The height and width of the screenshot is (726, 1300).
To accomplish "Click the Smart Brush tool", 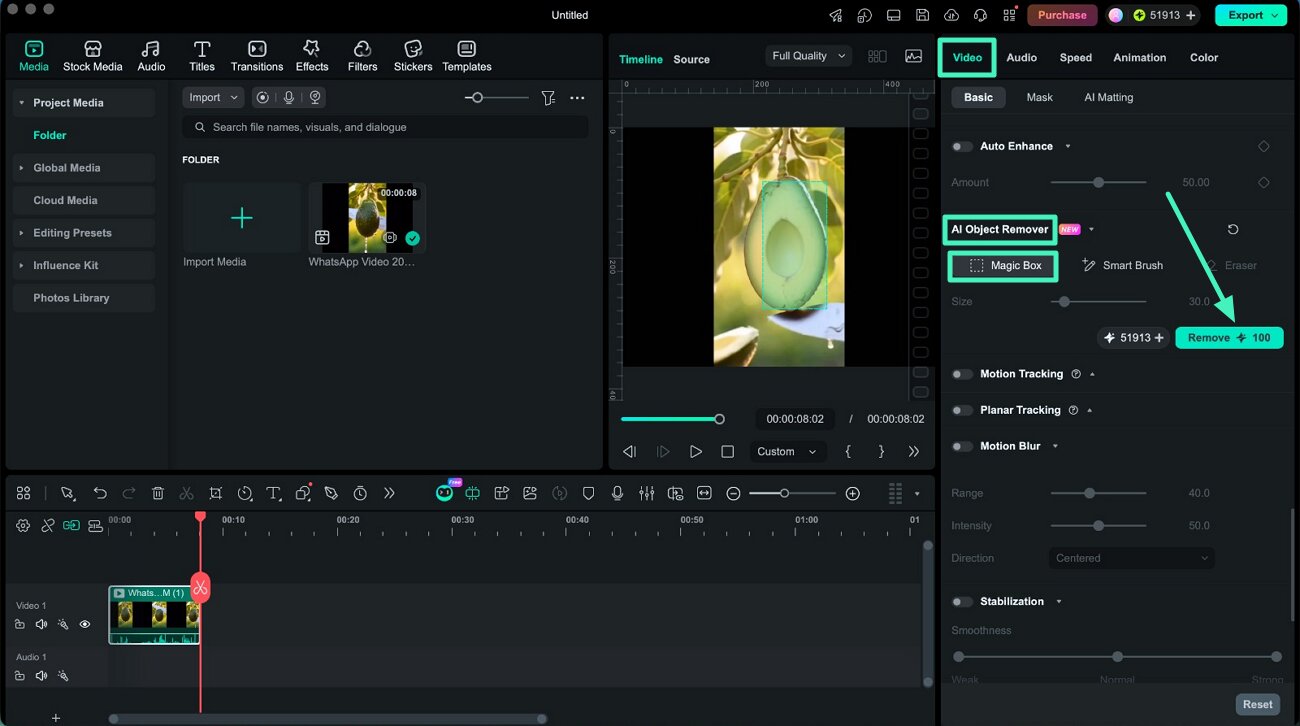I will (x=1123, y=266).
